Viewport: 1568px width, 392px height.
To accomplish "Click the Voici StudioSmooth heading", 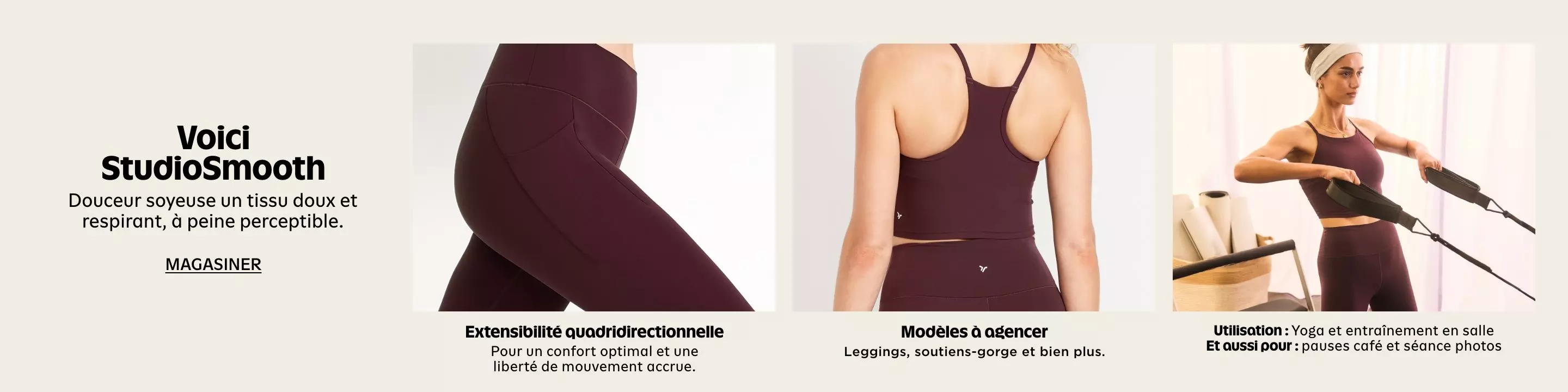I will [x=213, y=154].
